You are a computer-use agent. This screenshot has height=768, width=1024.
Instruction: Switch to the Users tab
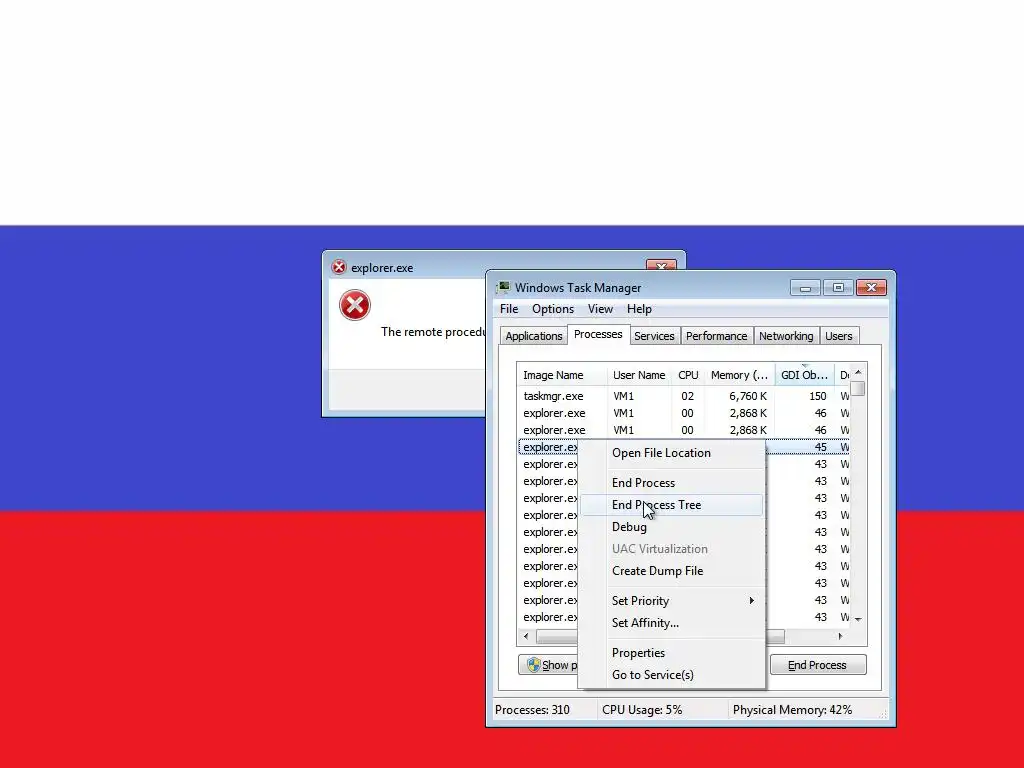839,336
